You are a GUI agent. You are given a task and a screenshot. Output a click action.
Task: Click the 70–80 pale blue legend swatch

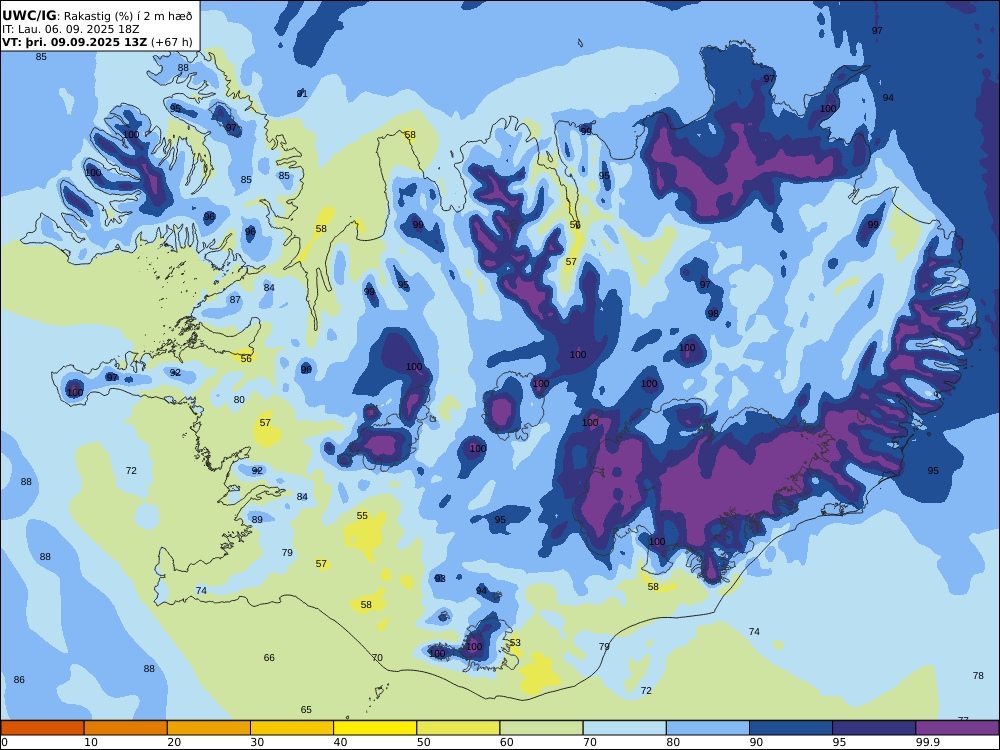(x=624, y=728)
